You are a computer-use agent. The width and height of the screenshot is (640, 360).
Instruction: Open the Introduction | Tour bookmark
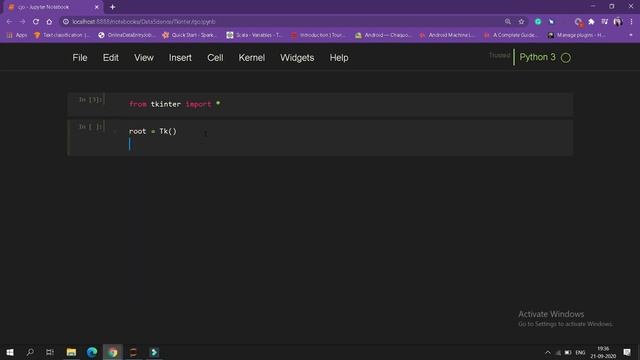click(x=319, y=35)
